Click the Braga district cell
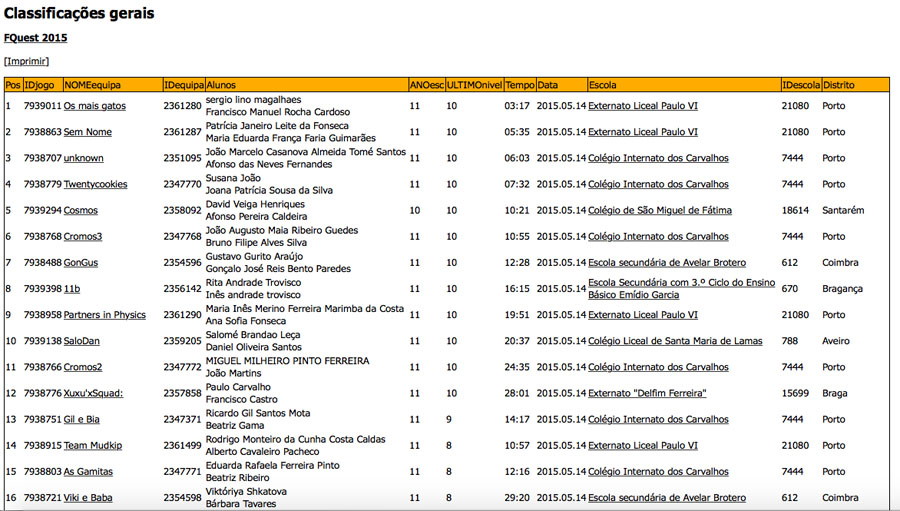 tap(835, 393)
